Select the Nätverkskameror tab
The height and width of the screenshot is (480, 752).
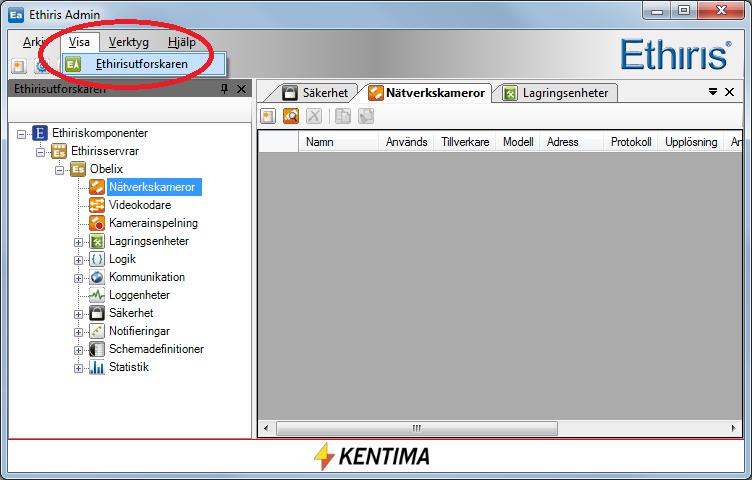426,93
